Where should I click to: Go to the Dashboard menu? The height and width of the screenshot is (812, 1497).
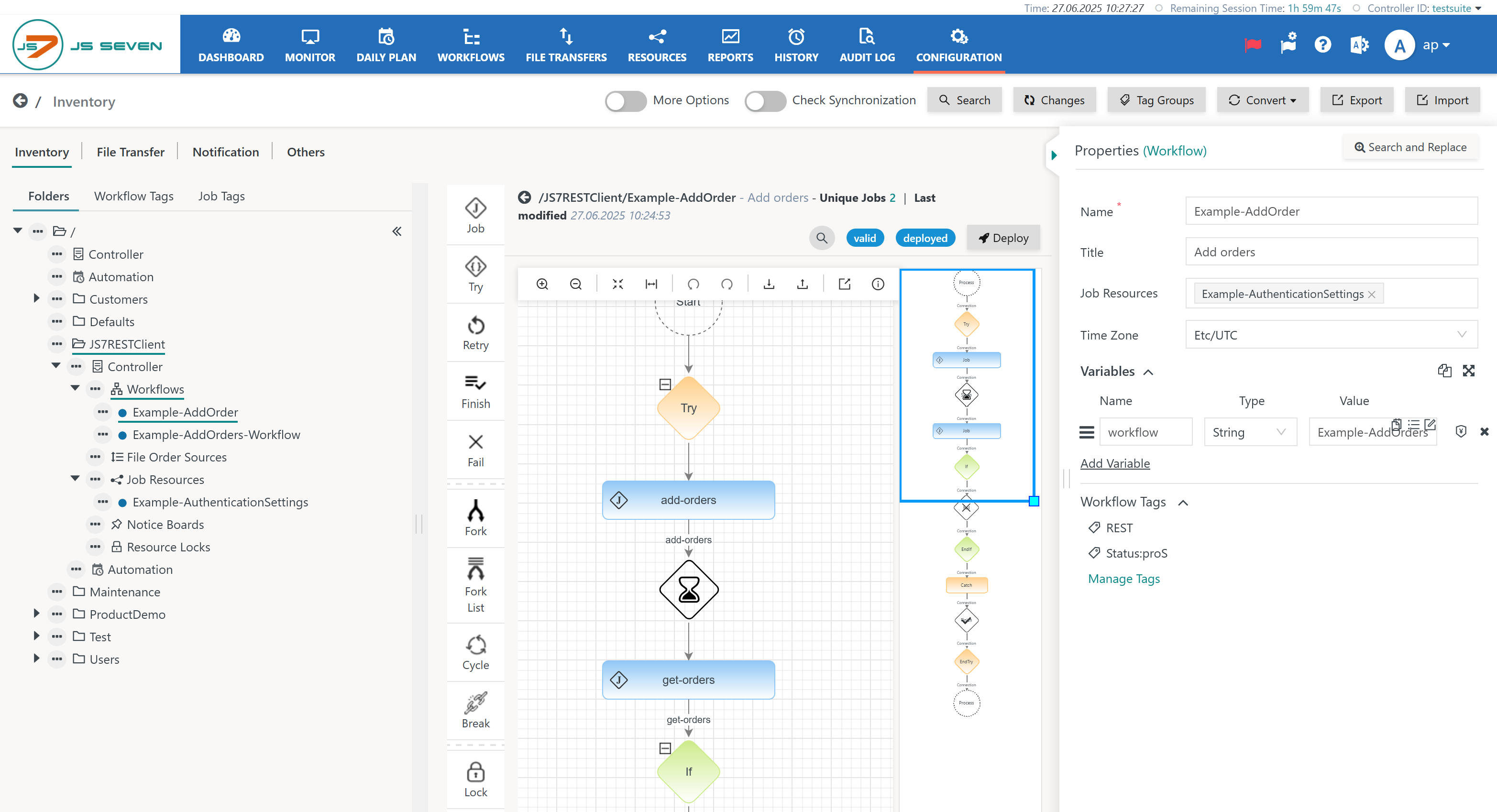(x=231, y=45)
